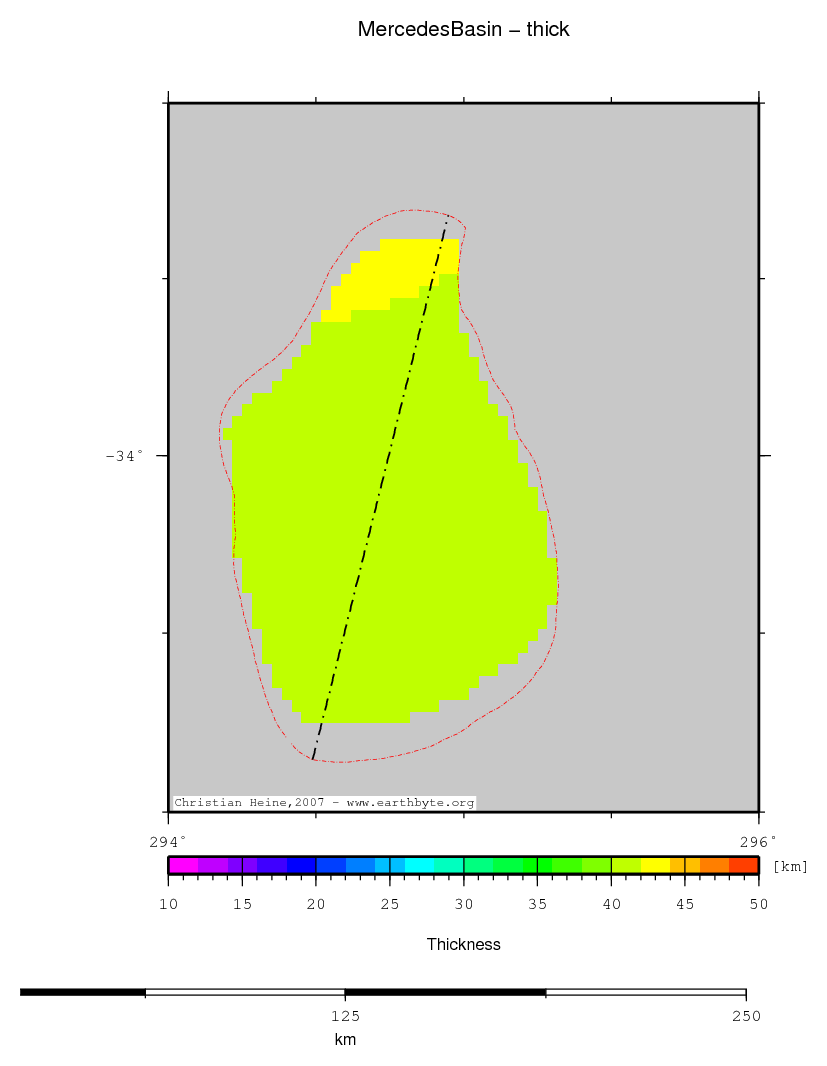Click the 125 mark on scale bar
Screen dimensions: 827x1066
[x=345, y=1016]
